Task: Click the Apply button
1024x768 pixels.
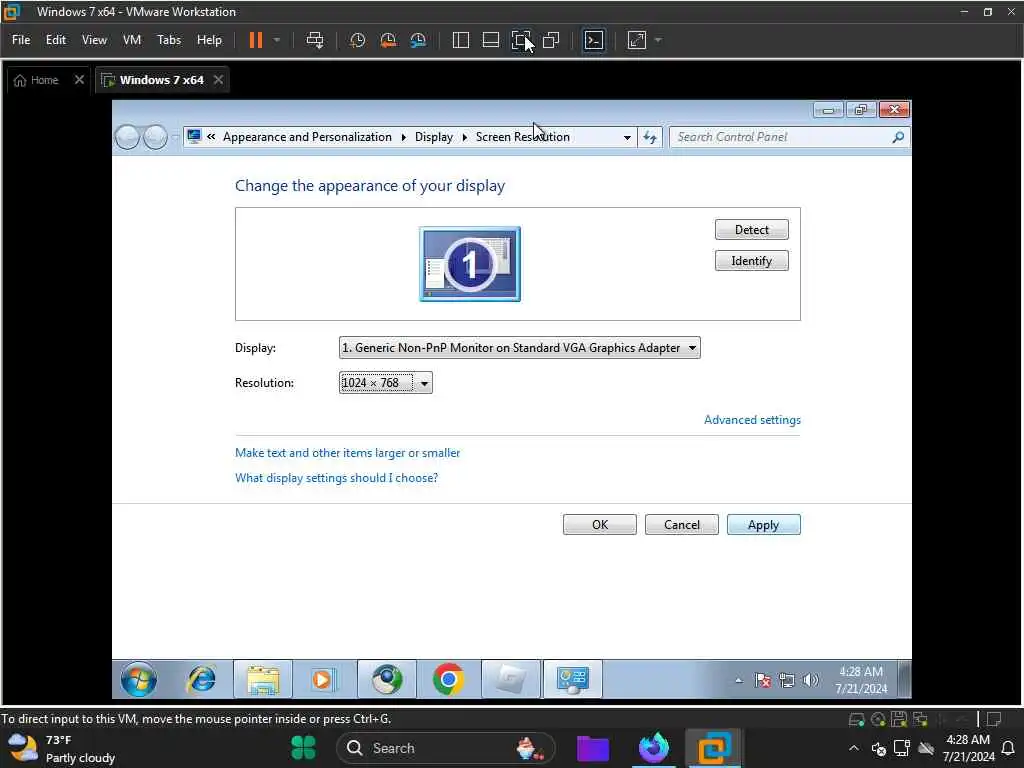Action: [x=763, y=524]
